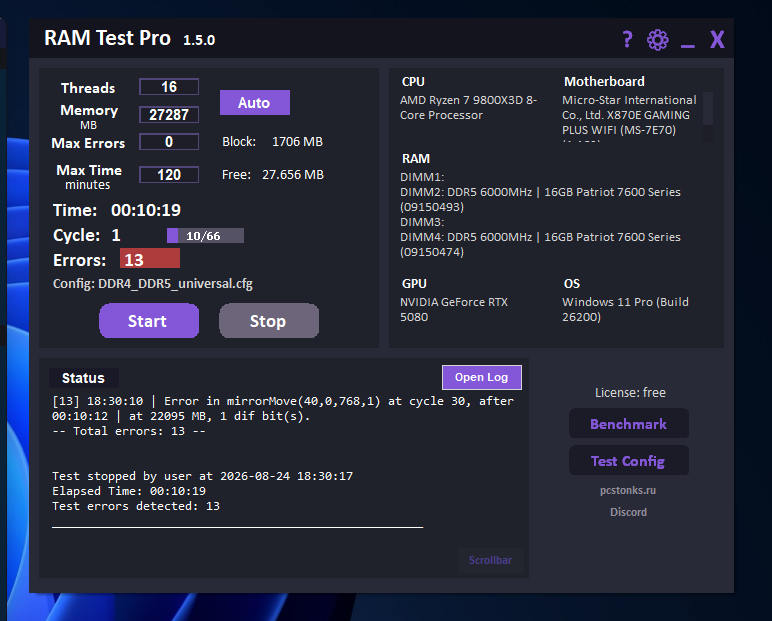Click the '-- Total errors: 13 --' log line
Screen dimensions: 772x621
pyautogui.click(x=129, y=431)
